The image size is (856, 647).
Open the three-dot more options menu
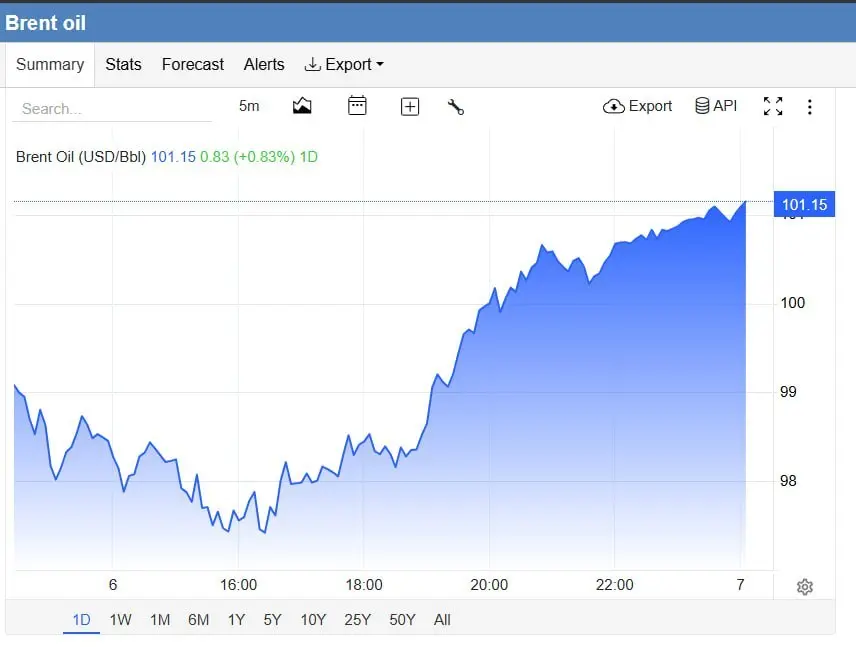(810, 106)
